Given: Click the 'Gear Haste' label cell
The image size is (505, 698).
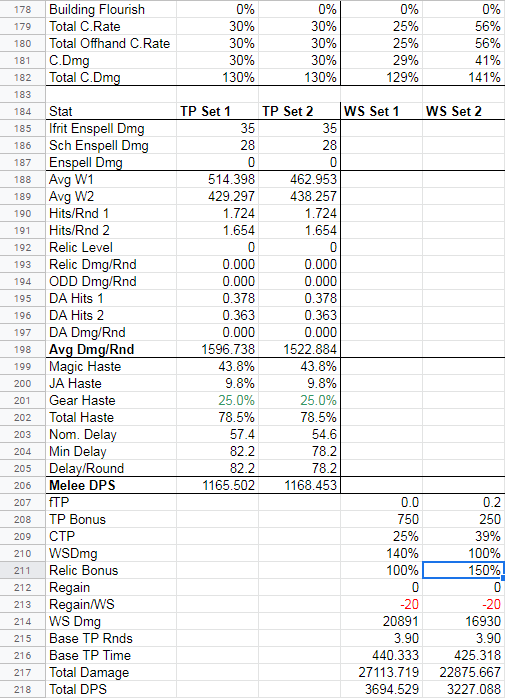Looking at the screenshot, I should [111, 400].
